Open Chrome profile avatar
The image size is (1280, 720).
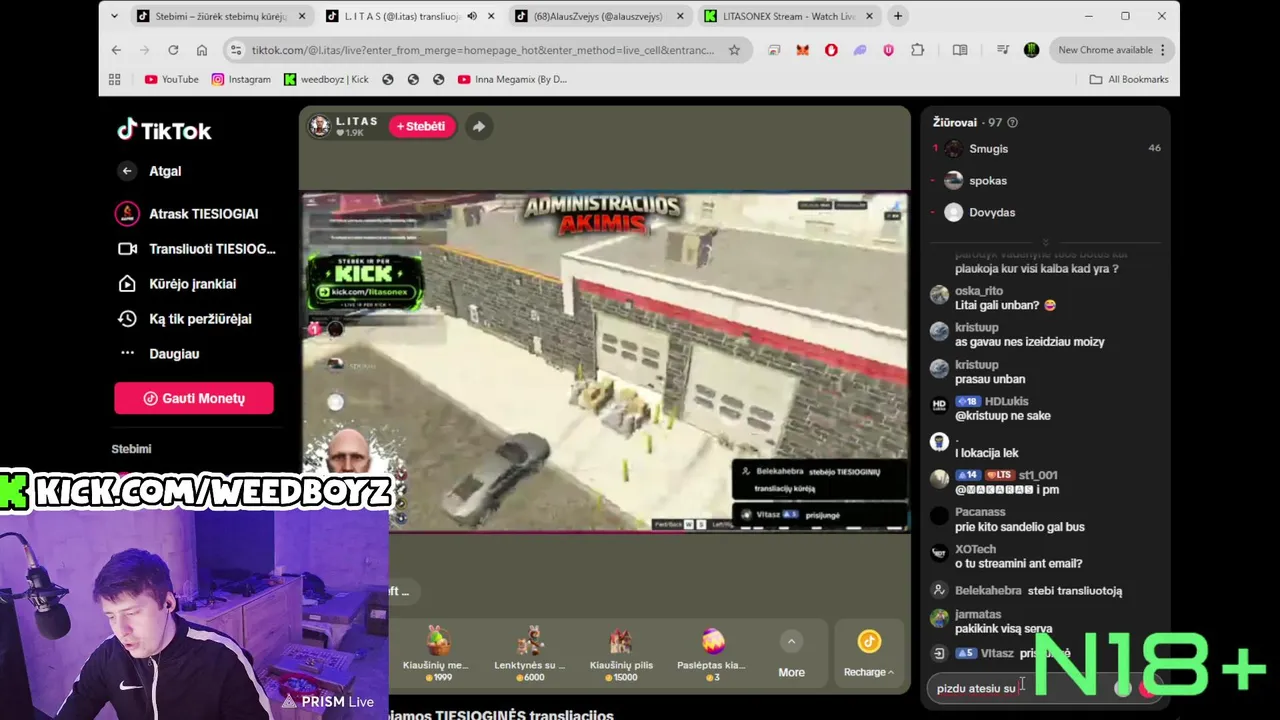(x=1032, y=50)
